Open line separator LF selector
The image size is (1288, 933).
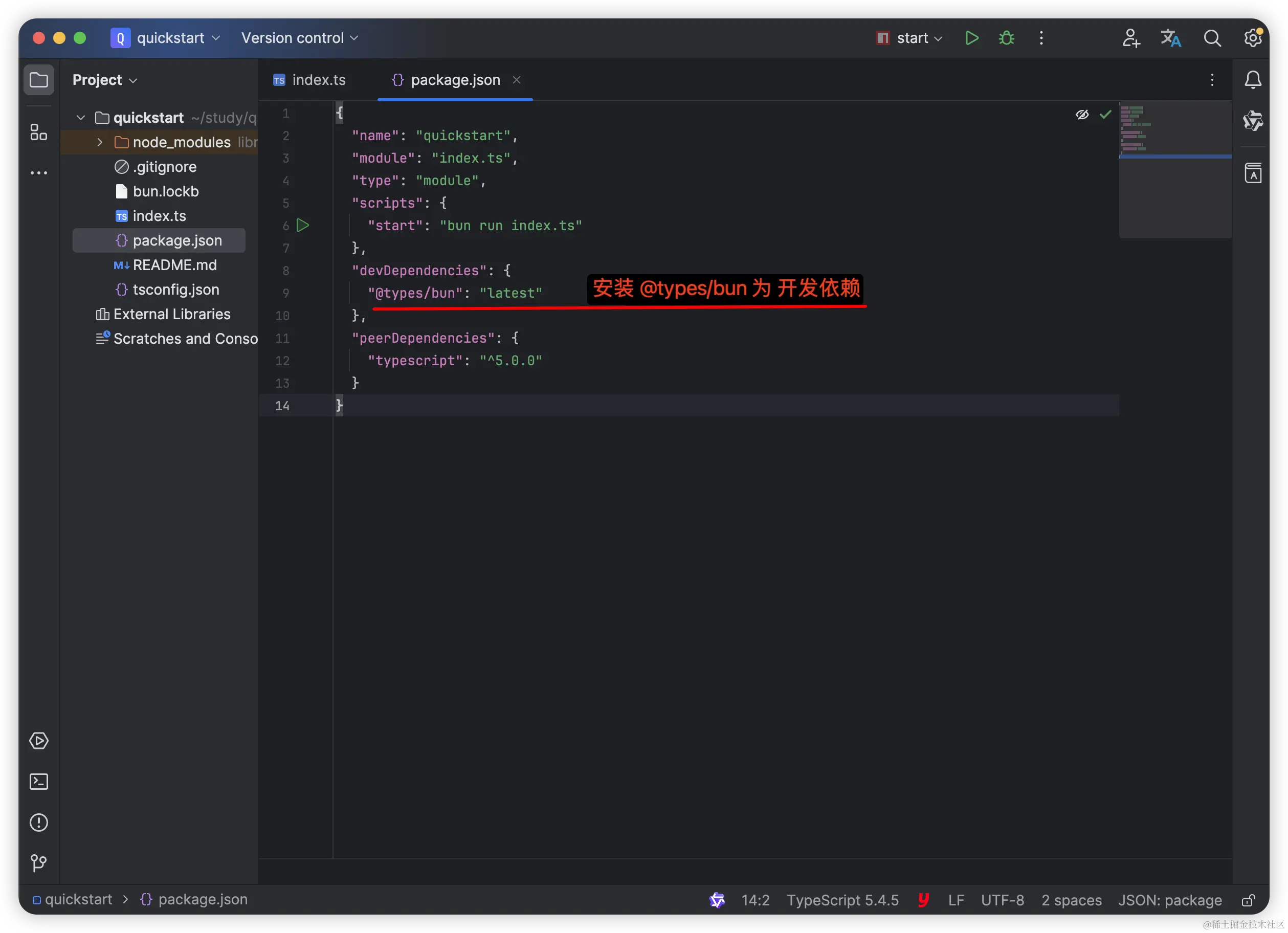tap(956, 900)
